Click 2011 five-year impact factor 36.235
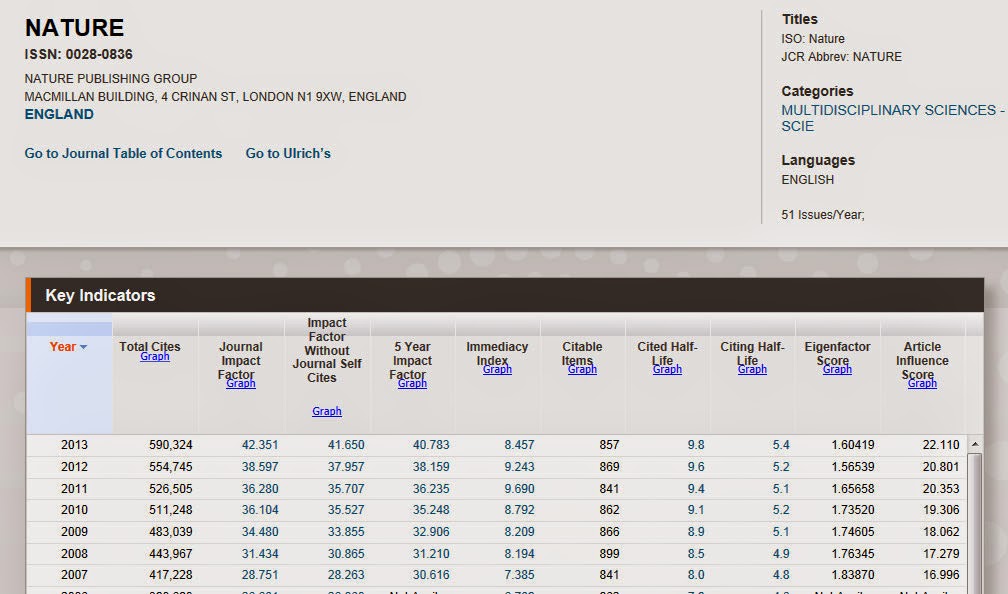 (431, 489)
